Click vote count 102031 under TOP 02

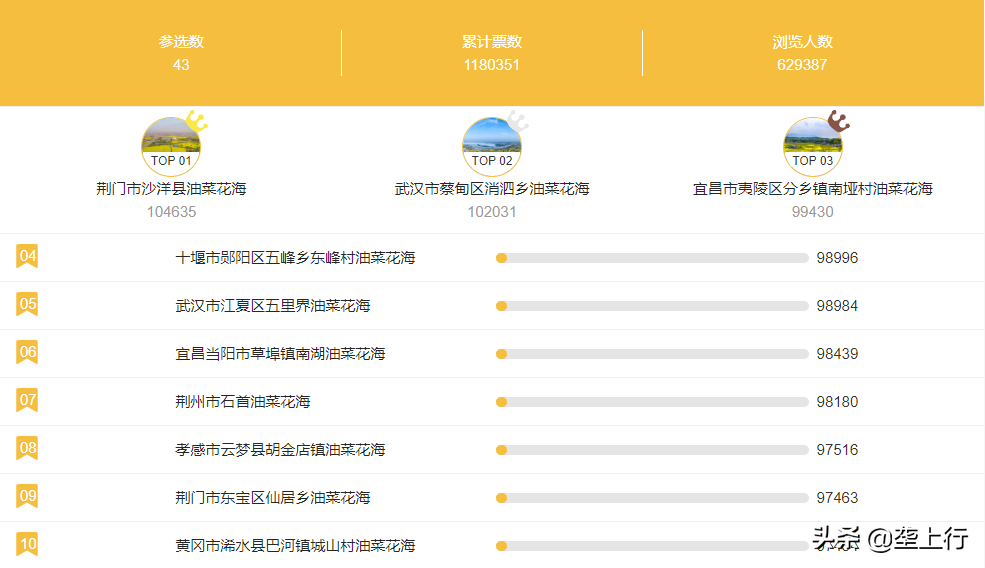click(492, 212)
